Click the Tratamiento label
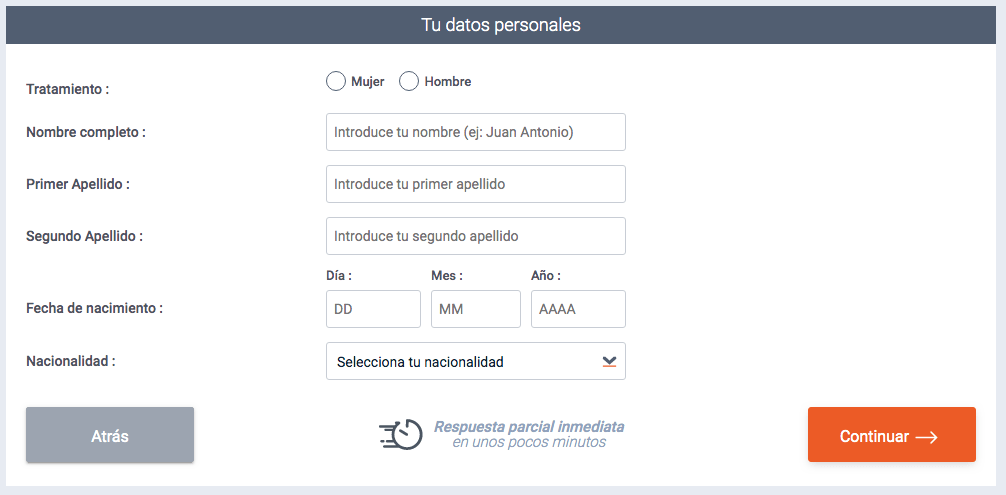This screenshot has height=495, width=1006. [x=67, y=88]
